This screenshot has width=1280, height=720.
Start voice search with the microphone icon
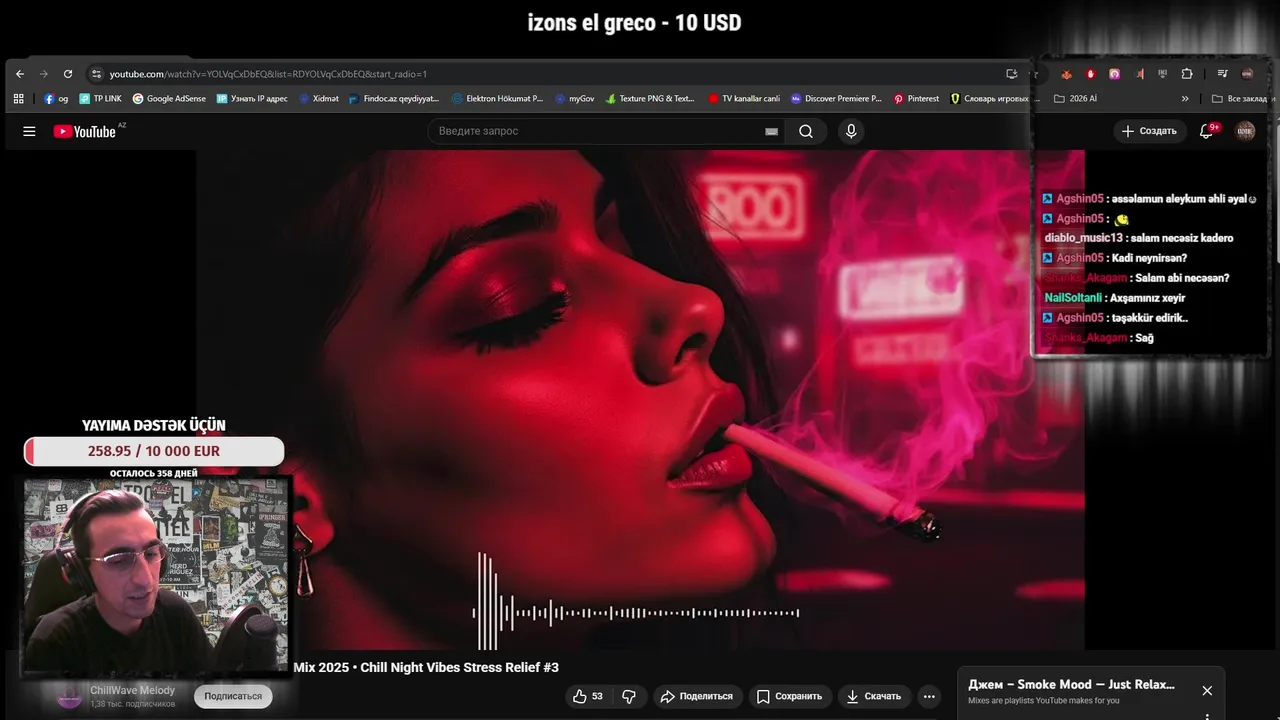click(851, 131)
